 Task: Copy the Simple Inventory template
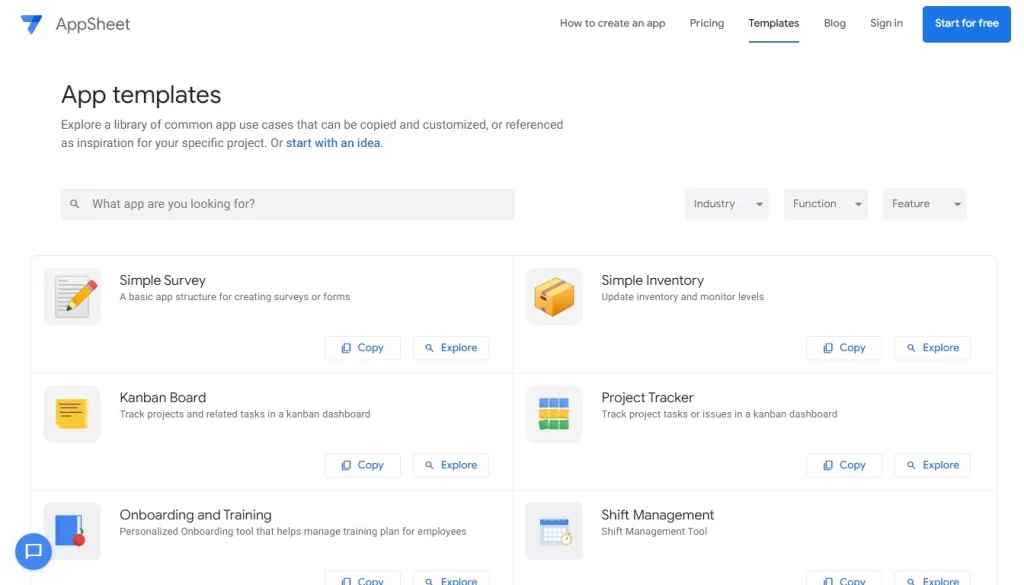pyautogui.click(x=844, y=348)
